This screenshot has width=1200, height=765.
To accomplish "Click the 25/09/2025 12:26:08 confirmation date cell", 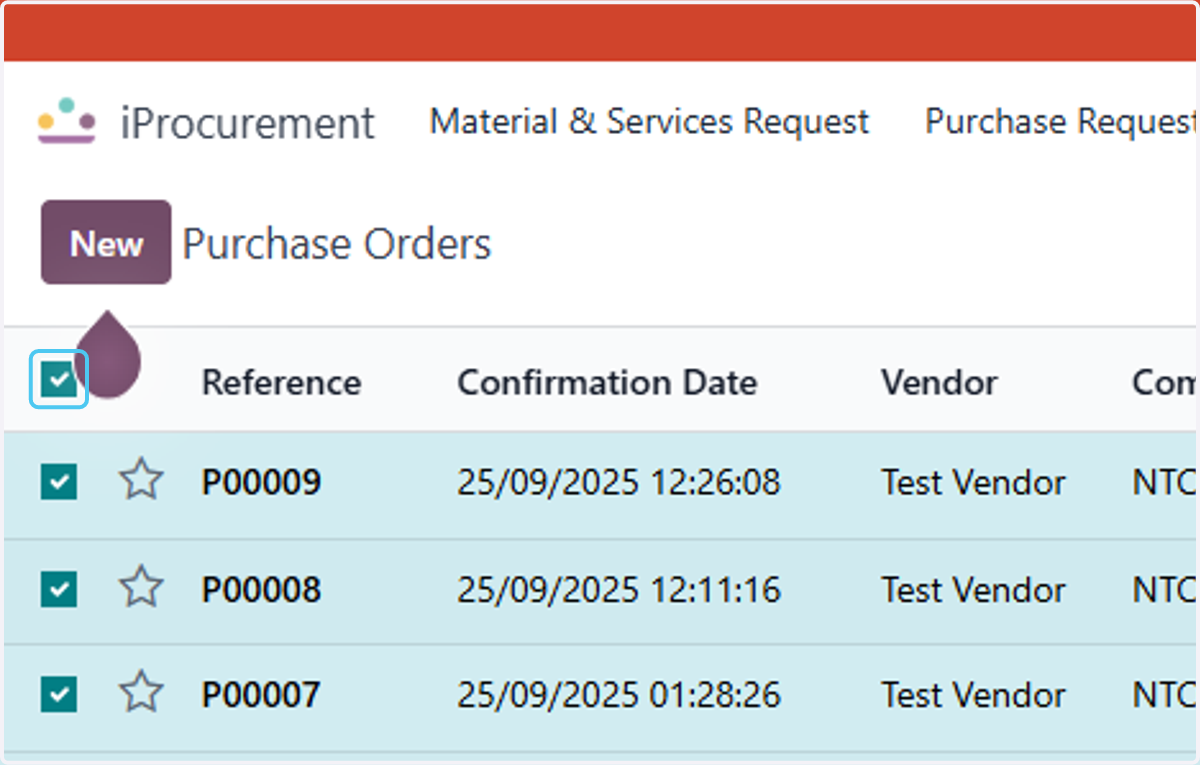I will tap(618, 483).
